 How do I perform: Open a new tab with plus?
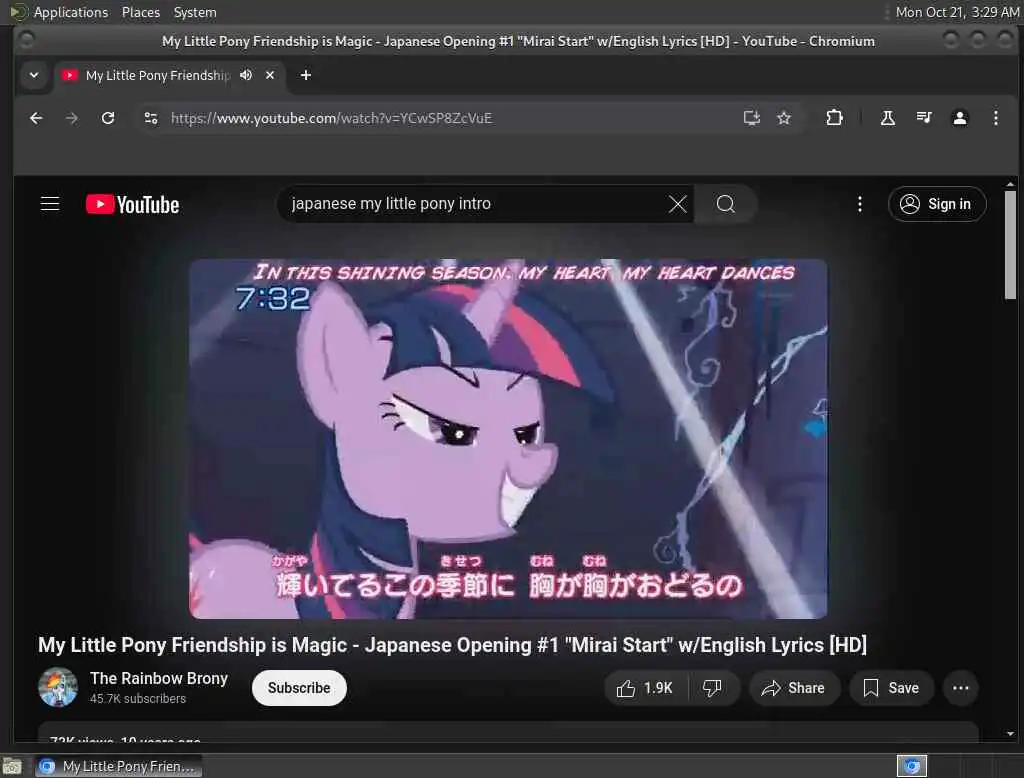point(306,75)
